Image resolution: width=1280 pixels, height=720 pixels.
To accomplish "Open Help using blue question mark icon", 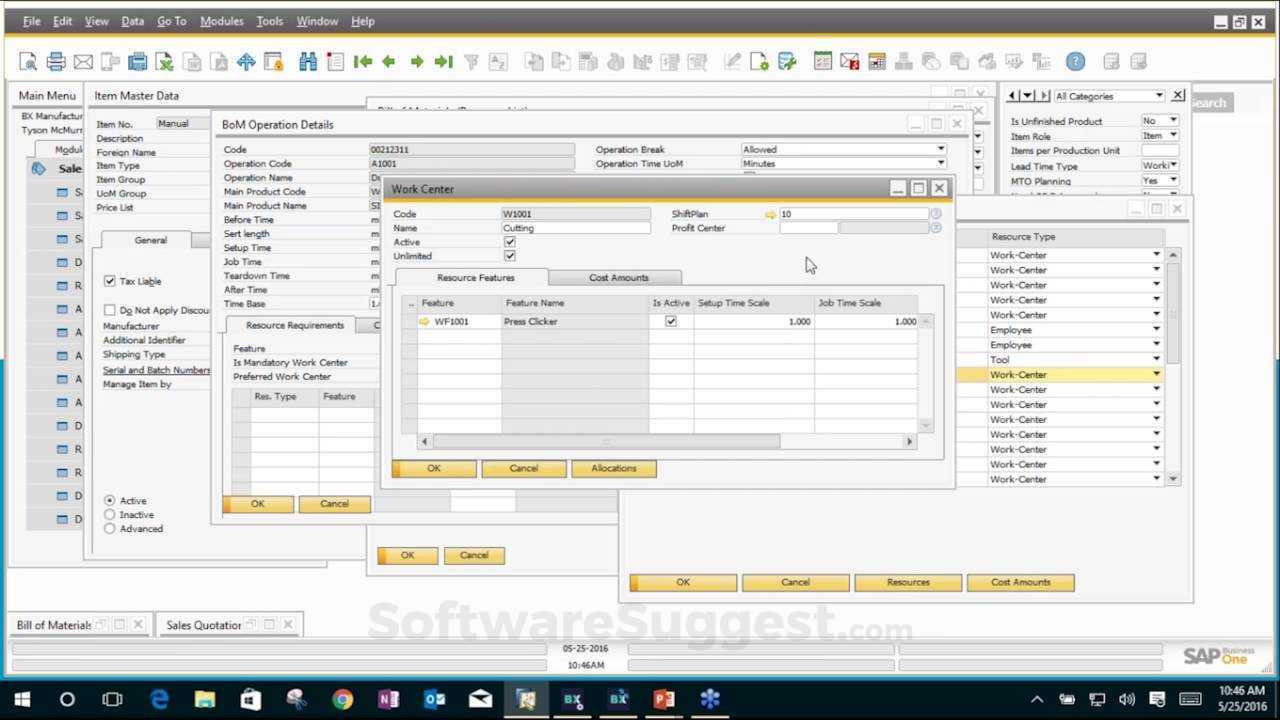I will pos(1075,62).
